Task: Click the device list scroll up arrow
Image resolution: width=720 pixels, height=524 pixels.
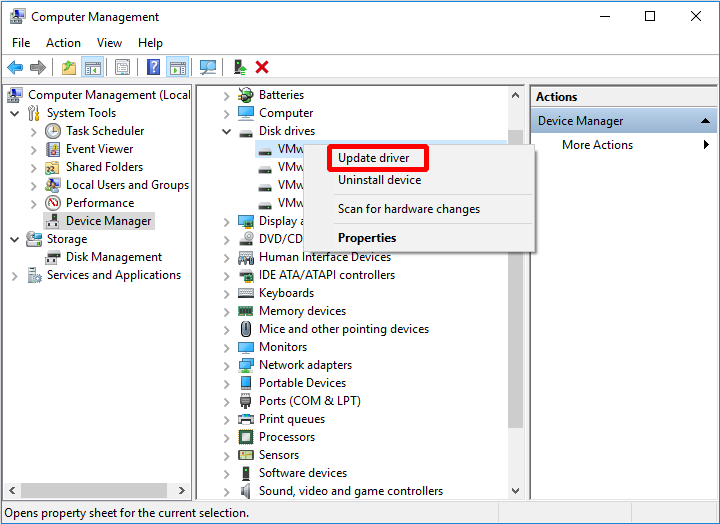Action: coord(515,95)
